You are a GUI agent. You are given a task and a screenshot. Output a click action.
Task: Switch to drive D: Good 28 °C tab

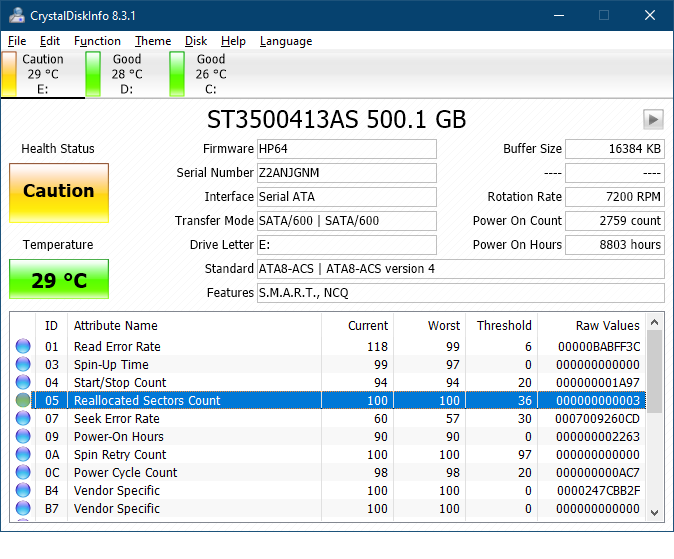(x=127, y=74)
